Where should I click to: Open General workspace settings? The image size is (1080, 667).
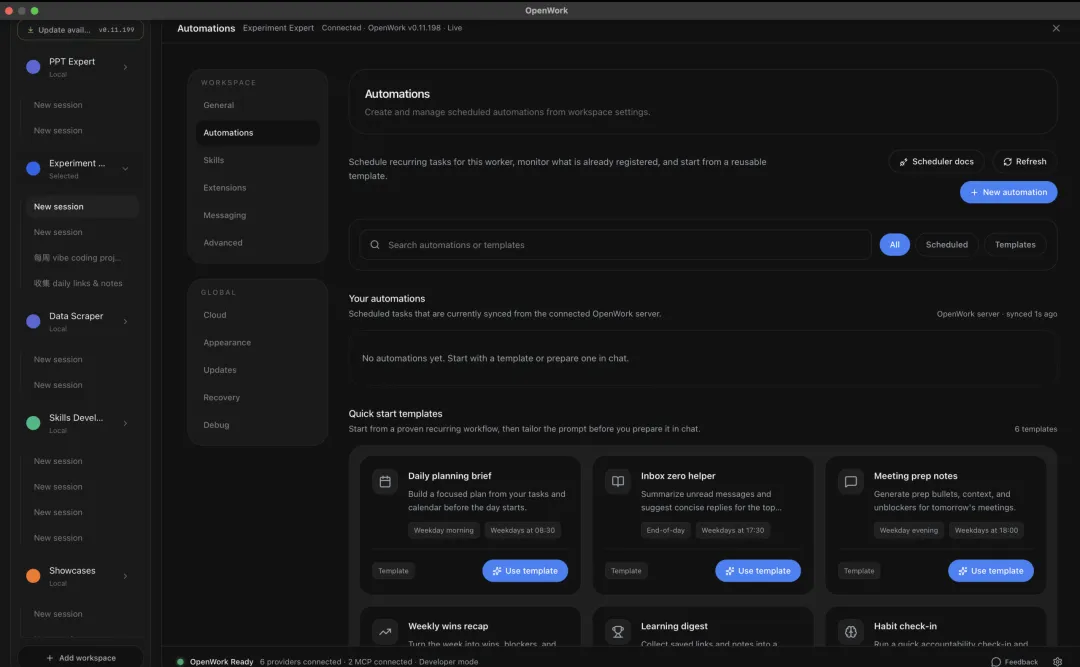(x=258, y=105)
